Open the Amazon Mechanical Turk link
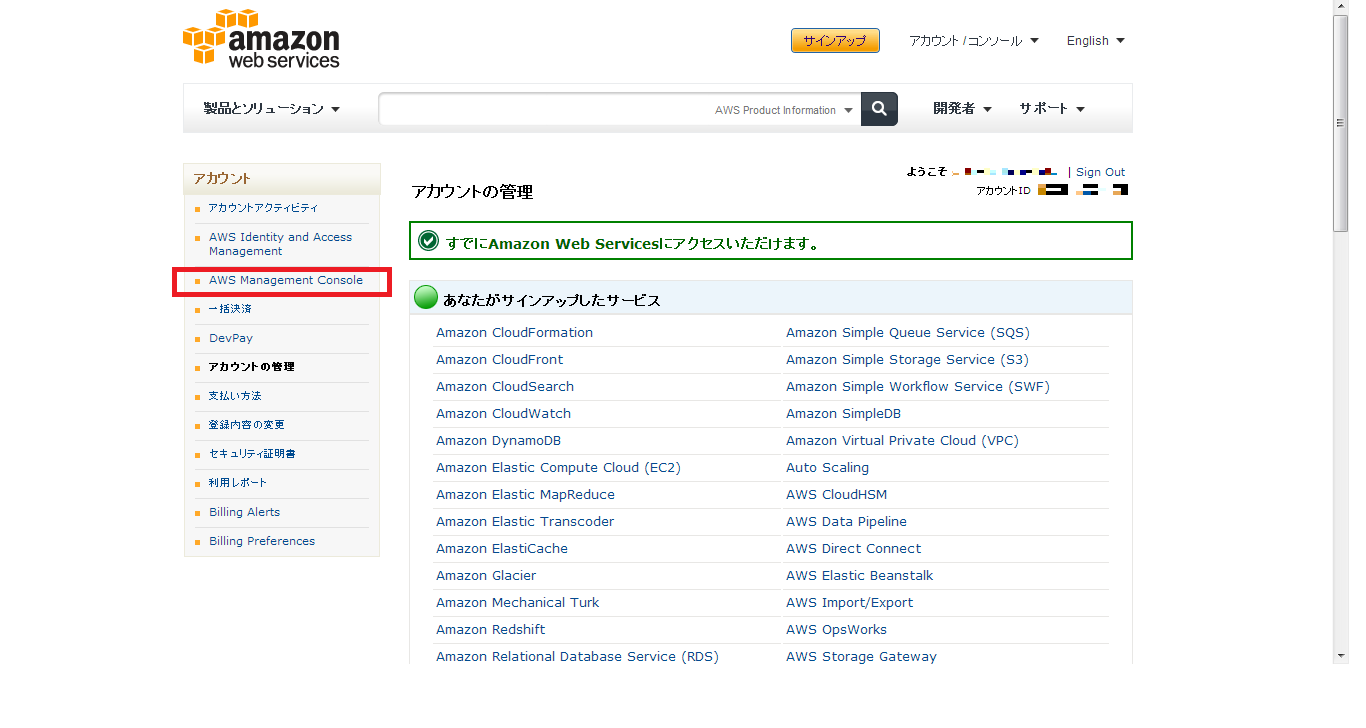 click(x=518, y=603)
